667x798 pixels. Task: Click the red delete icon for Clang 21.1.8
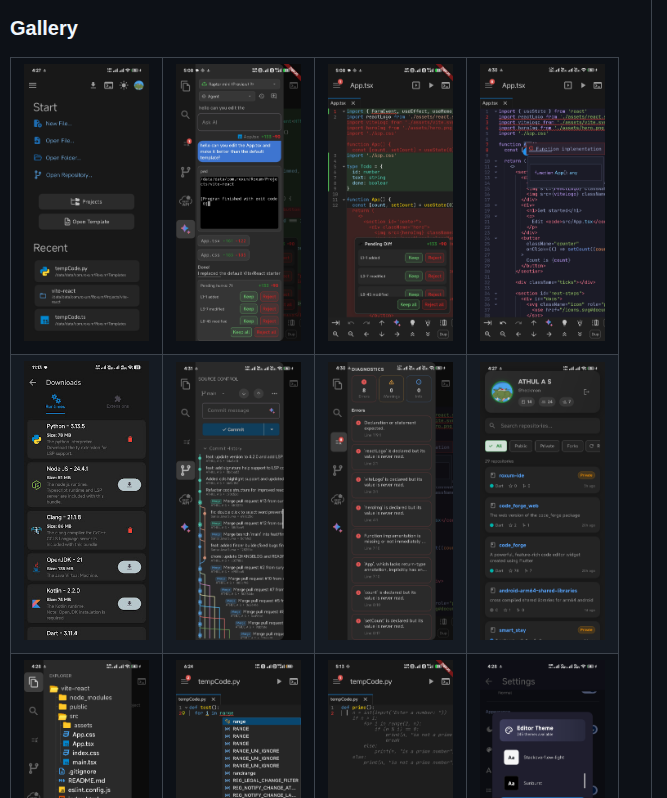point(130,530)
